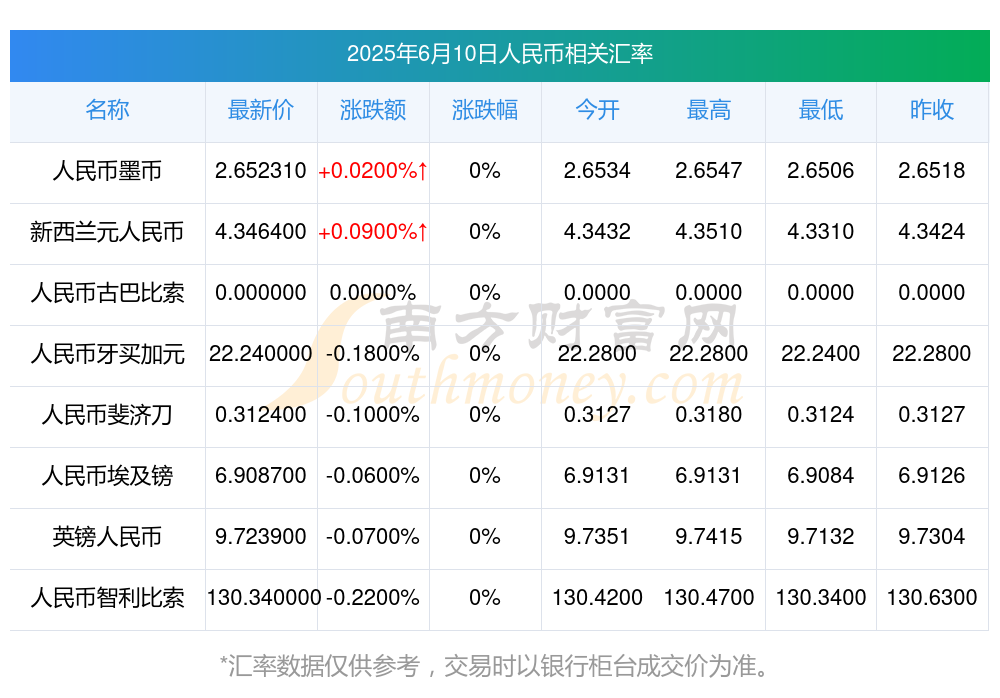The width and height of the screenshot is (1000, 698).
Task: Click the -0.1000% change value
Action: pyautogui.click(x=373, y=414)
